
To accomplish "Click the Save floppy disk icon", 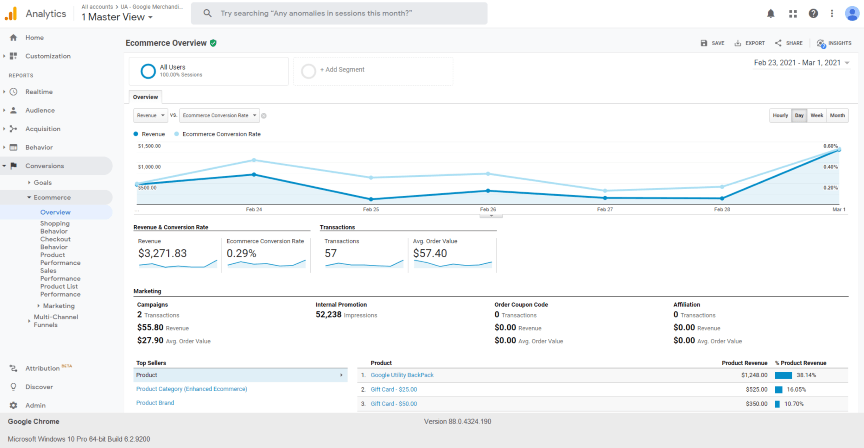I will coord(704,43).
